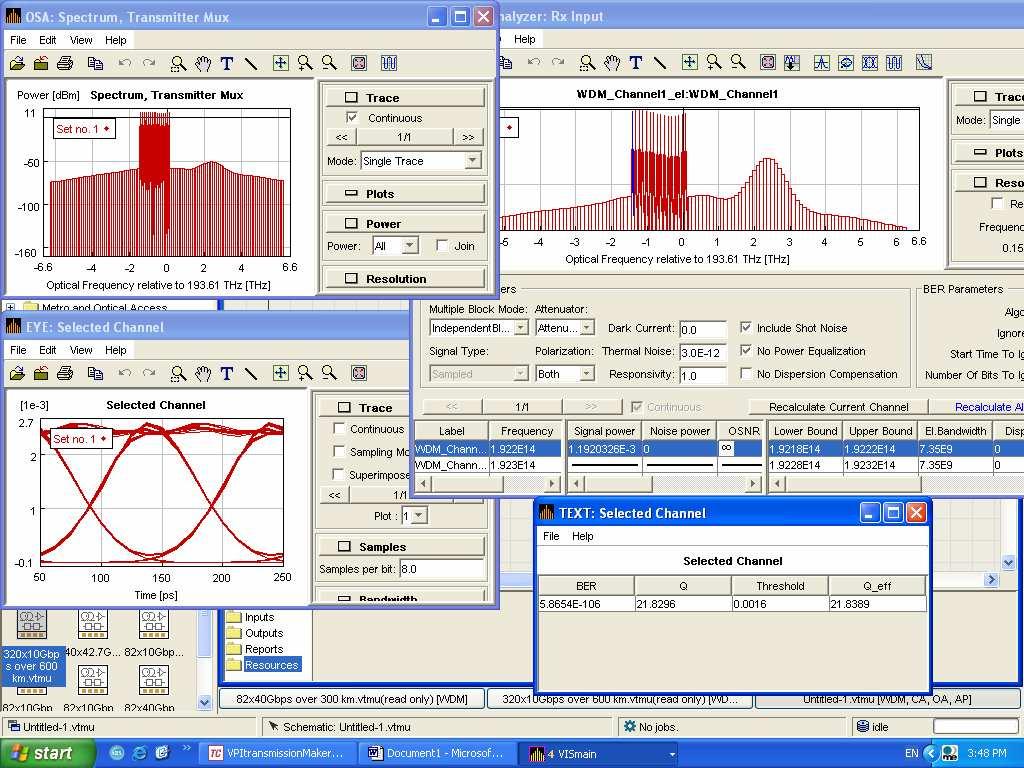1024x768 pixels.
Task: Click previous trace << button in OSA window
Action: (x=342, y=137)
